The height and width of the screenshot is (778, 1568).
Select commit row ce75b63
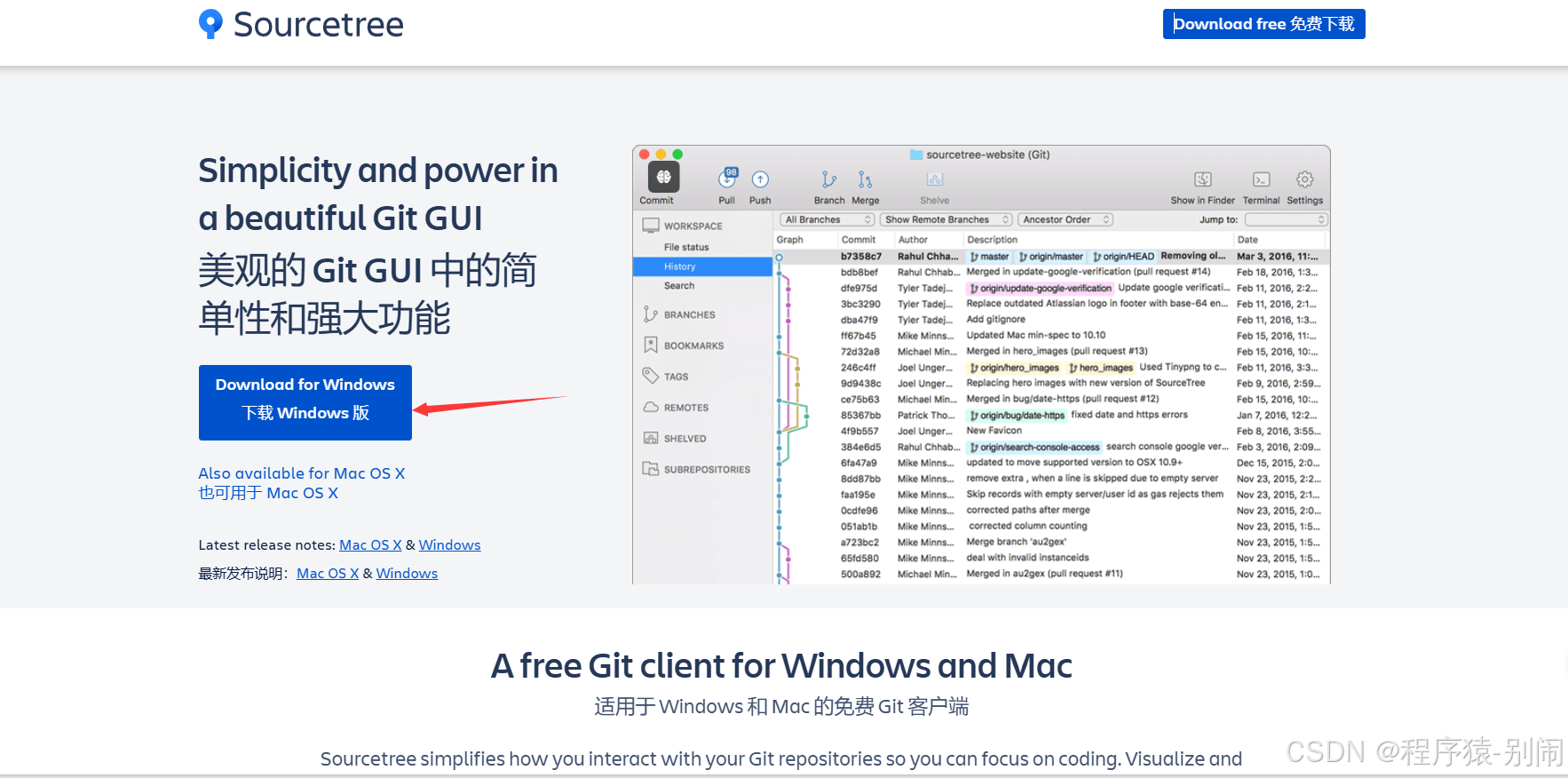1051,400
